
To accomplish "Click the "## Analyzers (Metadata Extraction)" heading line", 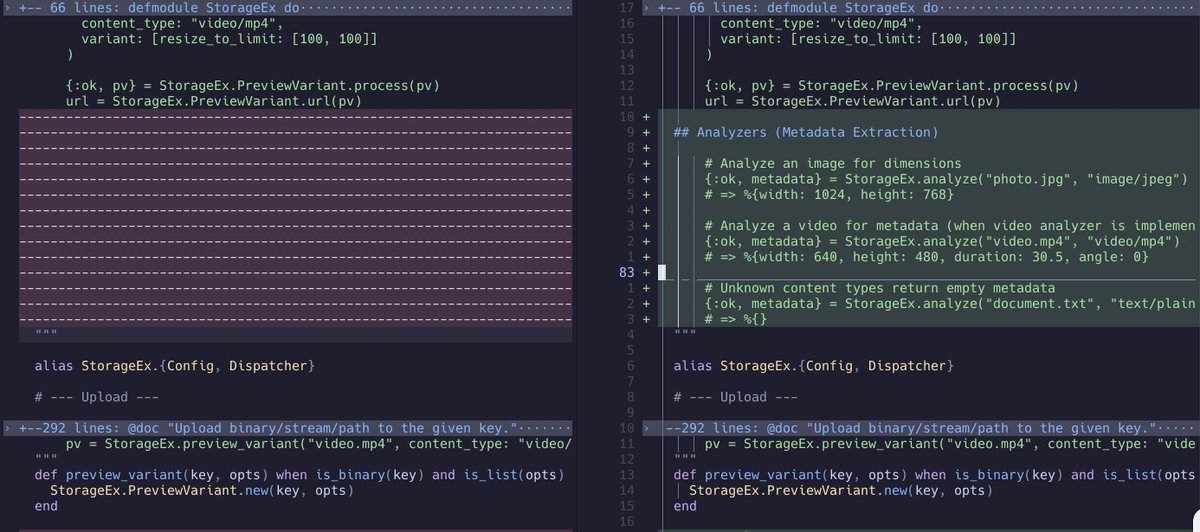I will coord(806,132).
